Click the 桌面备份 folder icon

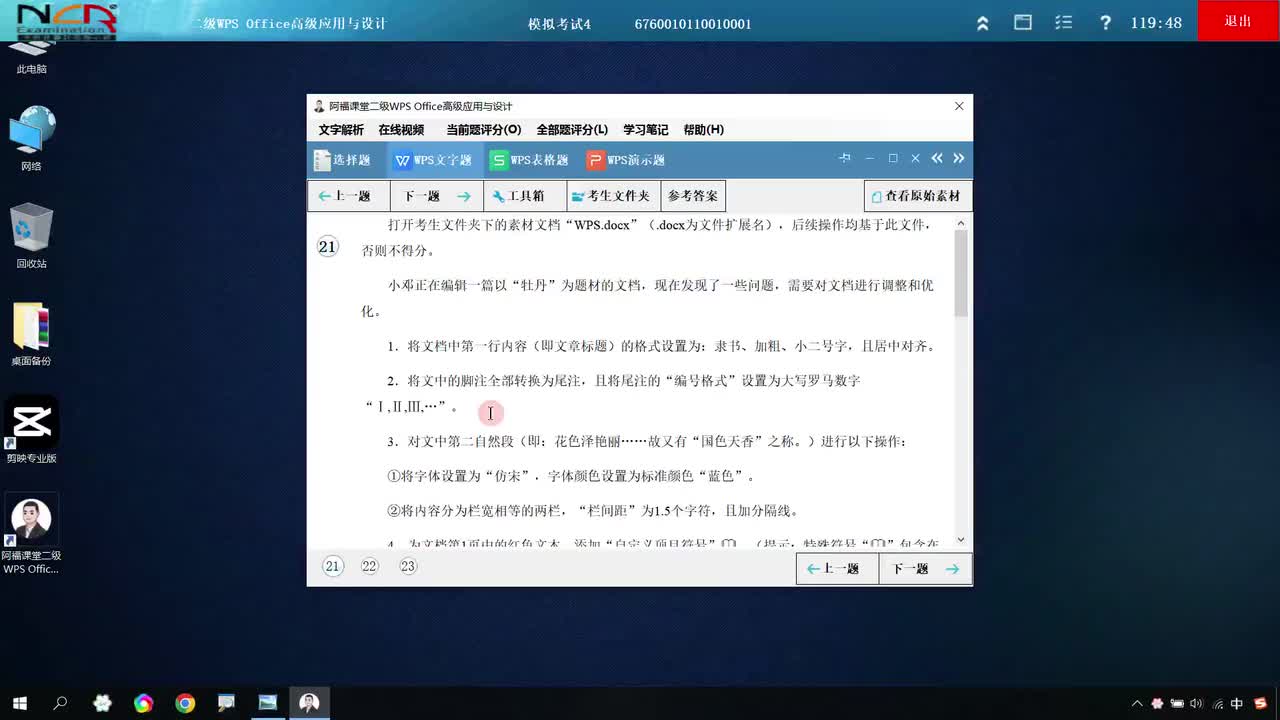pos(31,334)
